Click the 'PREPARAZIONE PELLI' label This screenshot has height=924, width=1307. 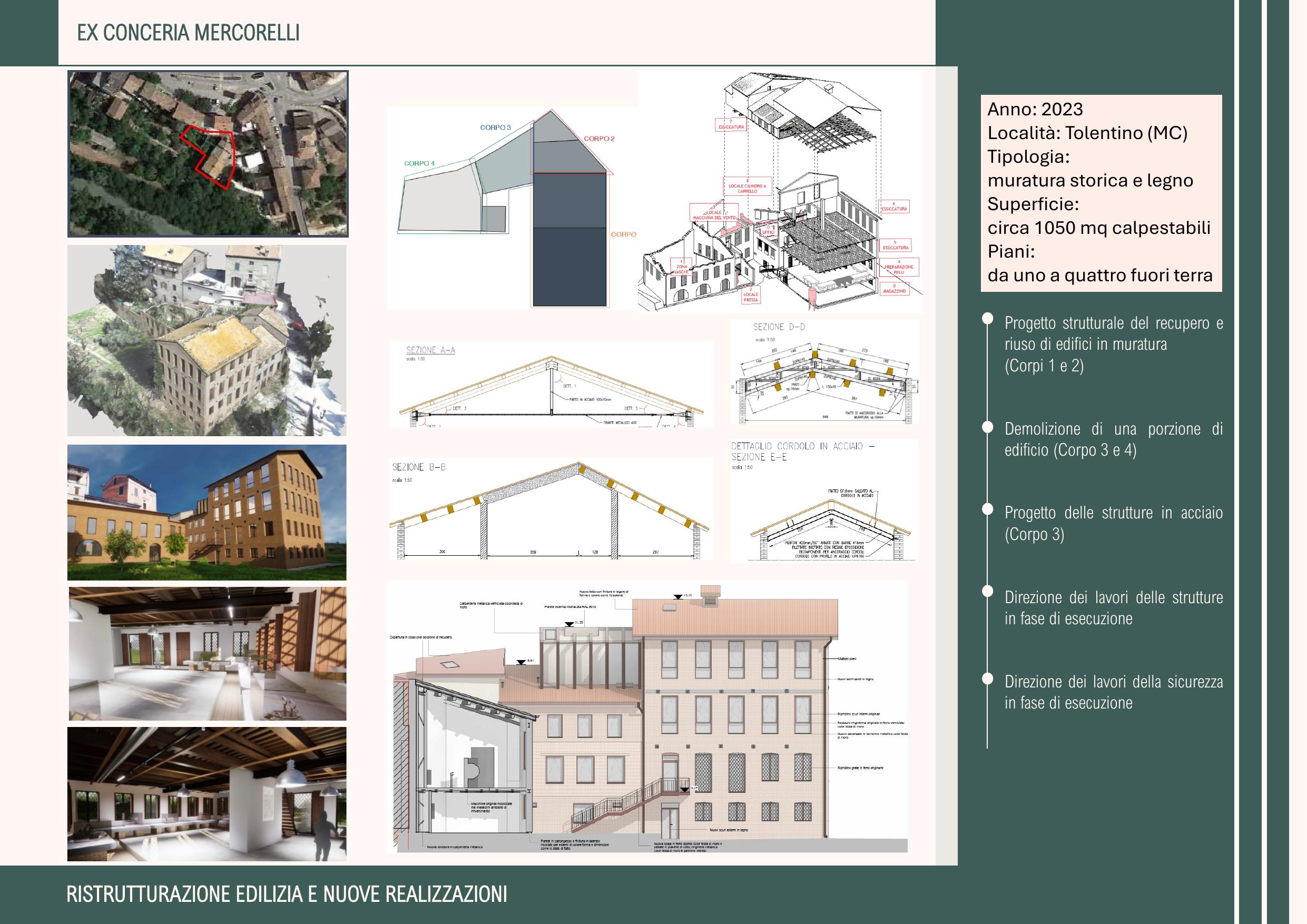(898, 268)
